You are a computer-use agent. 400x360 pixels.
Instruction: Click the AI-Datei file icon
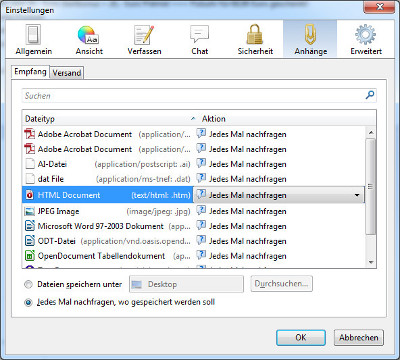[x=30, y=164]
